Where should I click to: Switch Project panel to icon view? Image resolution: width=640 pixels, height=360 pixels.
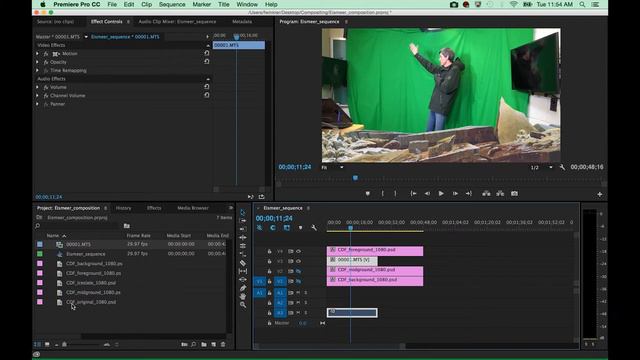[x=47, y=344]
